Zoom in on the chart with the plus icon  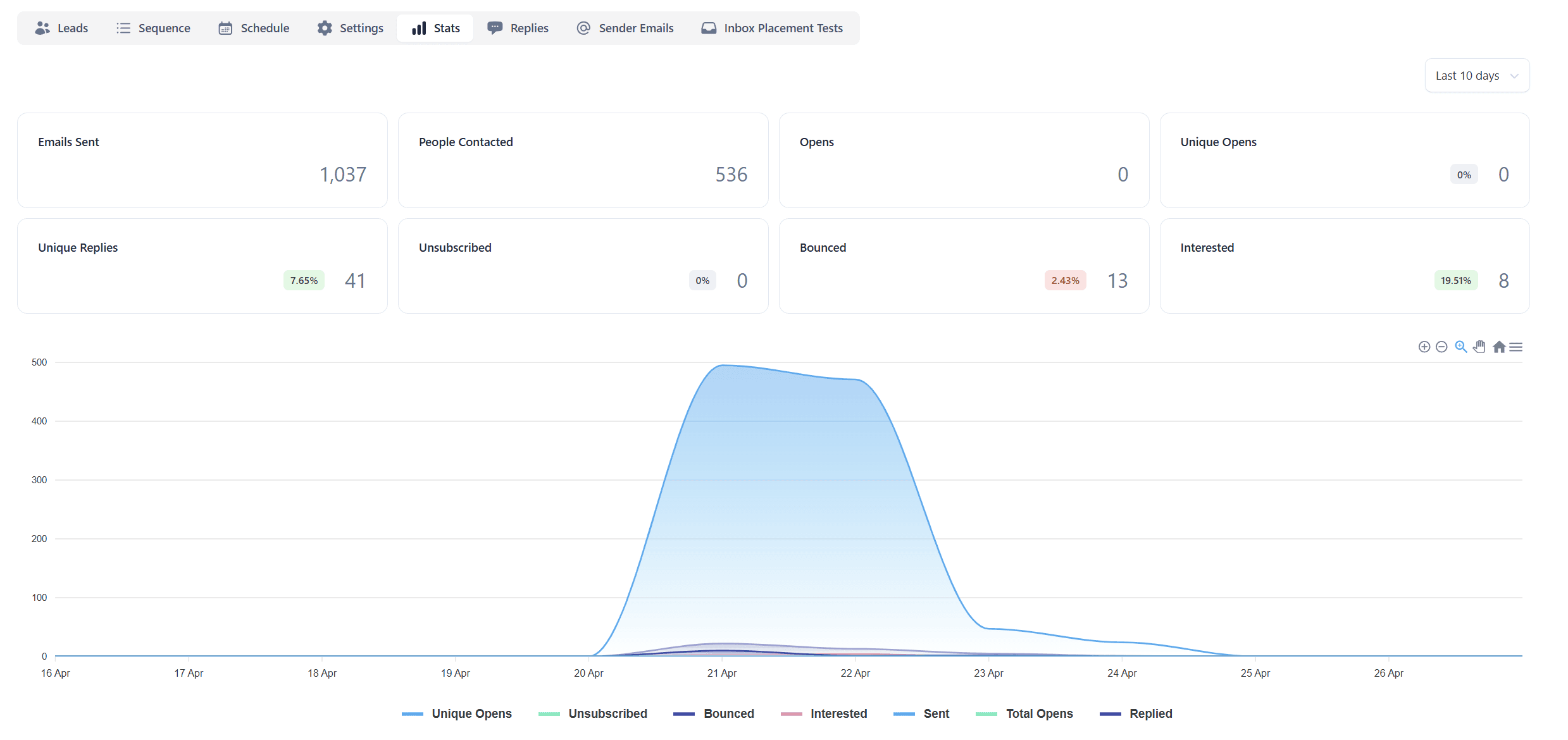point(1424,347)
